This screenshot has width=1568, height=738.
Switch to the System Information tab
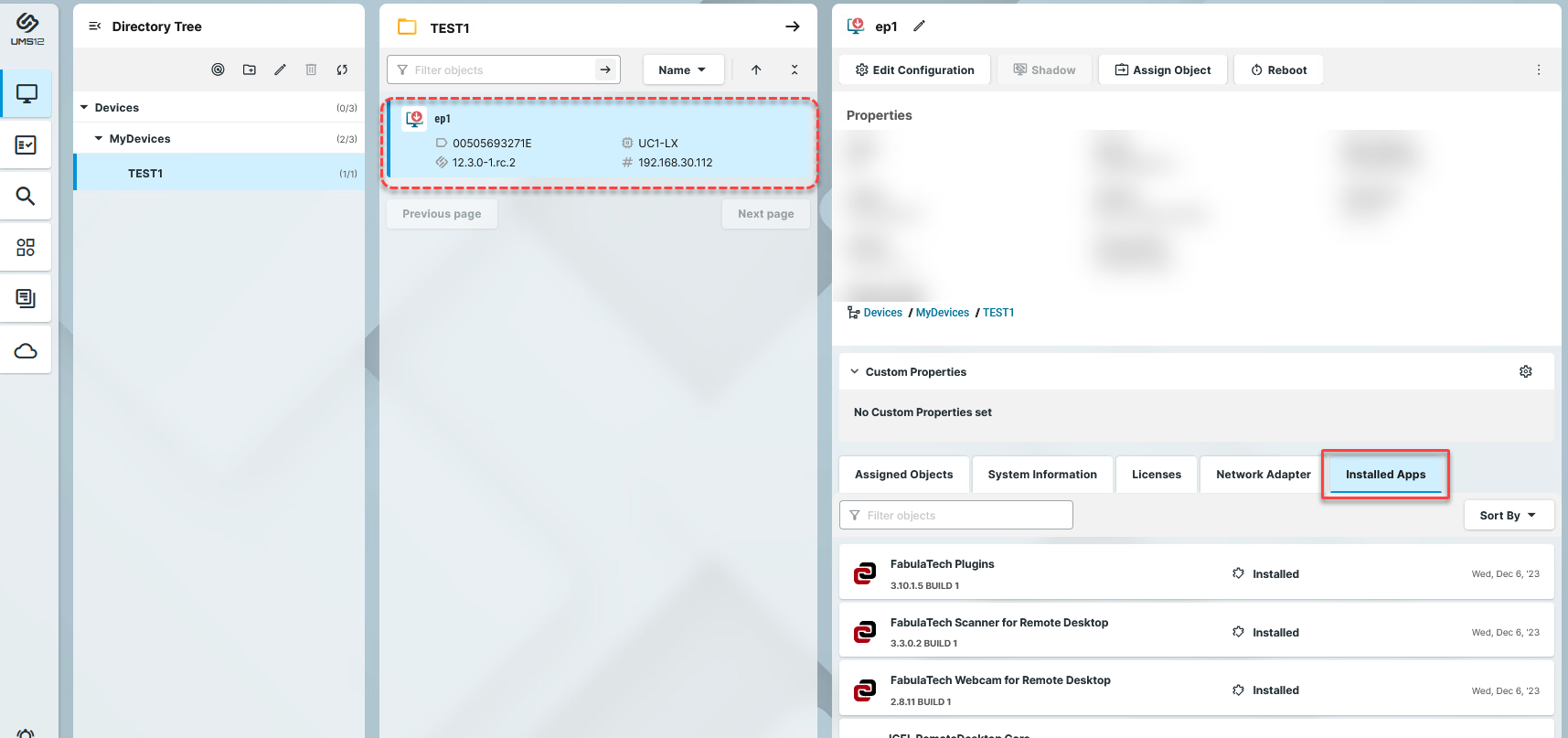1042,475
